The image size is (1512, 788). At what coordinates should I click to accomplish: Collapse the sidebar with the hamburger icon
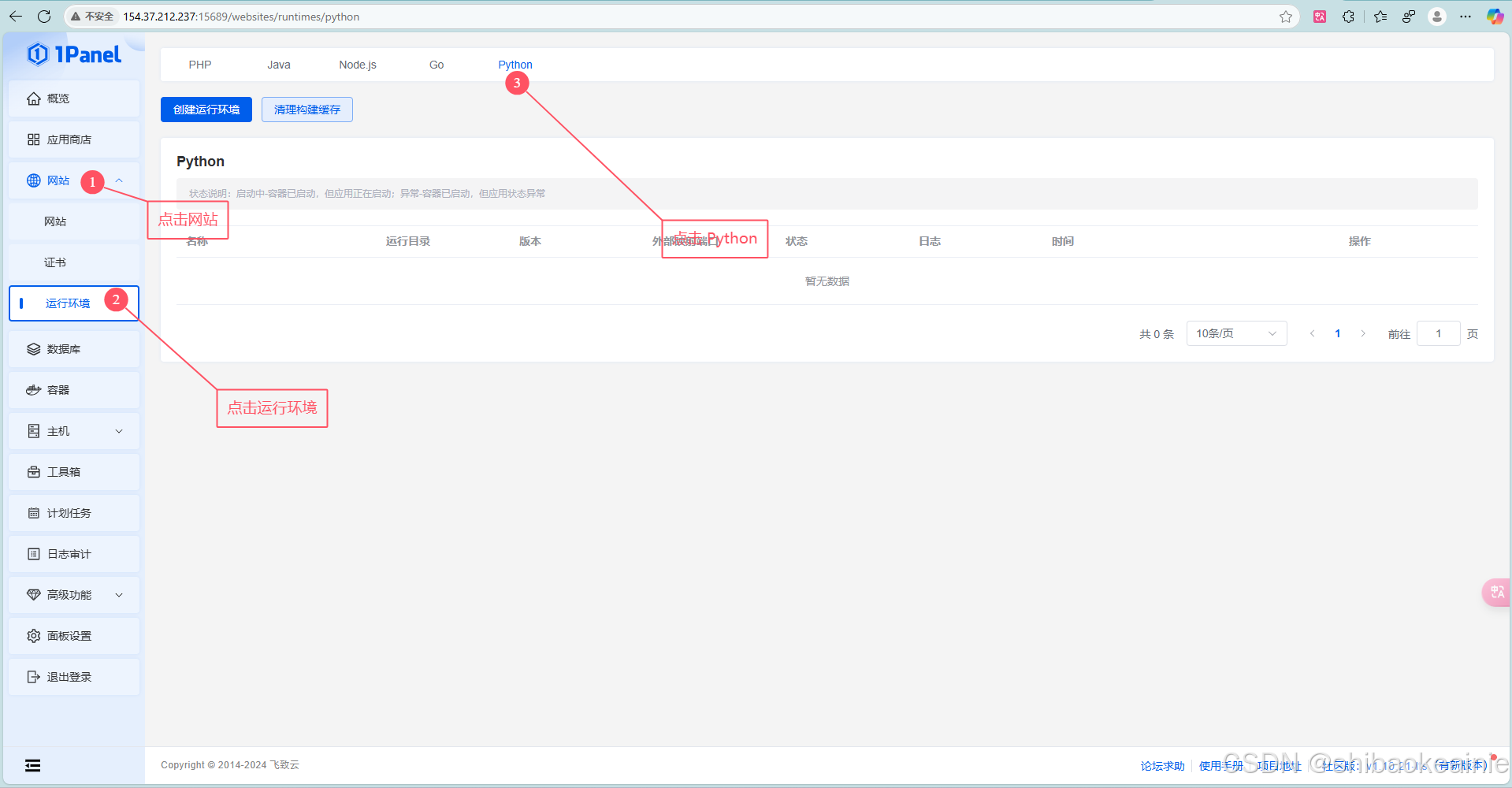point(32,765)
